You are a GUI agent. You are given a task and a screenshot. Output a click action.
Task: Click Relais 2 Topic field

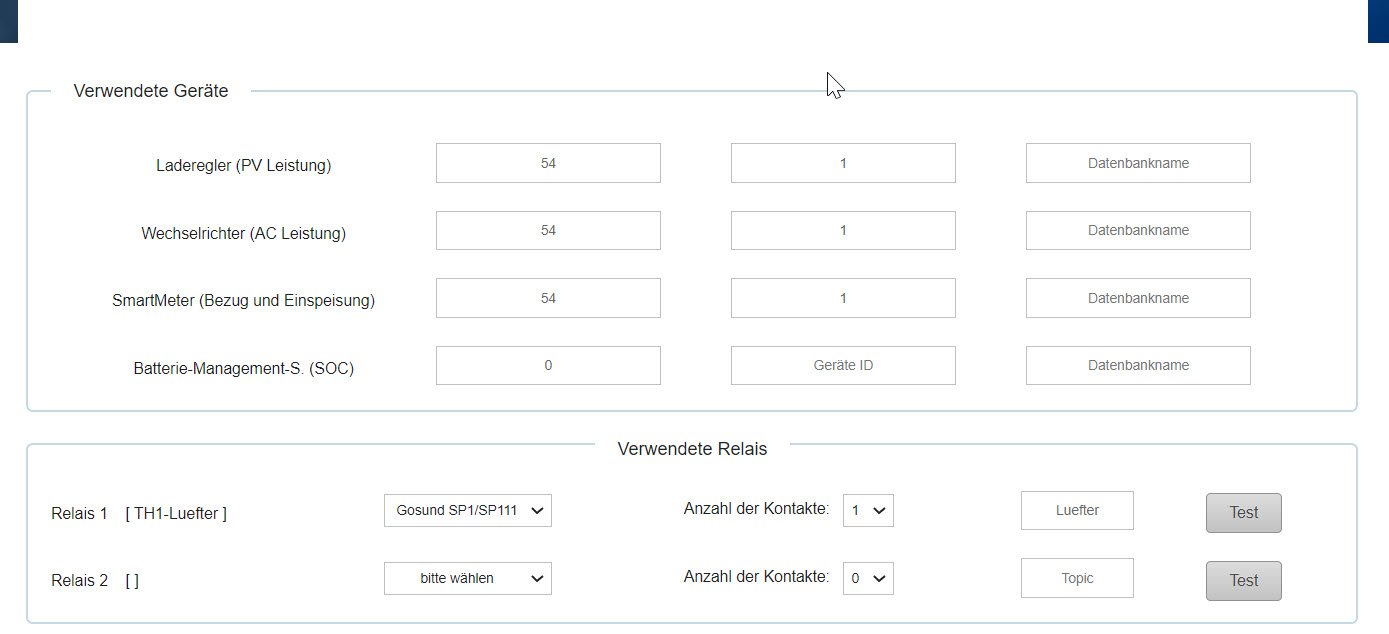[1077, 578]
